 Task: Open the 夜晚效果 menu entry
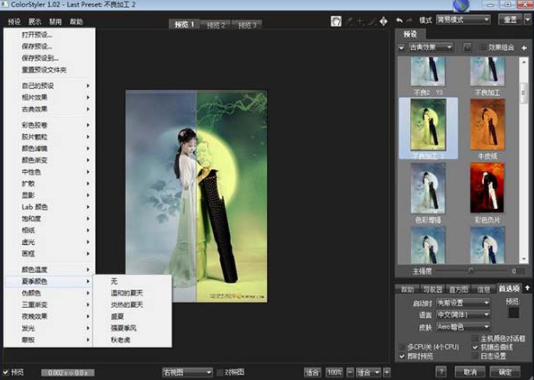(50, 316)
